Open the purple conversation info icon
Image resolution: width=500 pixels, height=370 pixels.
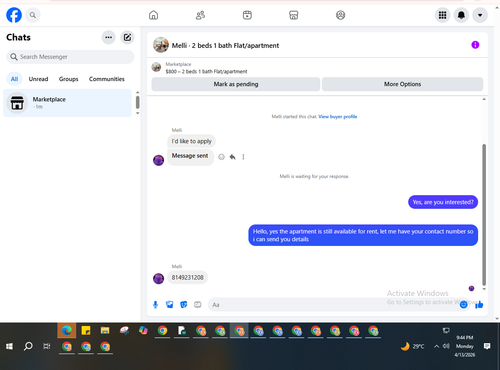pos(475,45)
